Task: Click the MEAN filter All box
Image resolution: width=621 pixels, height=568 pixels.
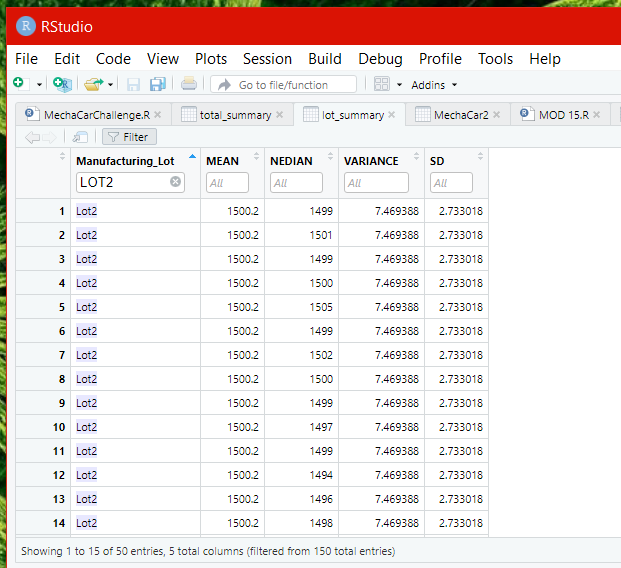Action: coord(227,183)
